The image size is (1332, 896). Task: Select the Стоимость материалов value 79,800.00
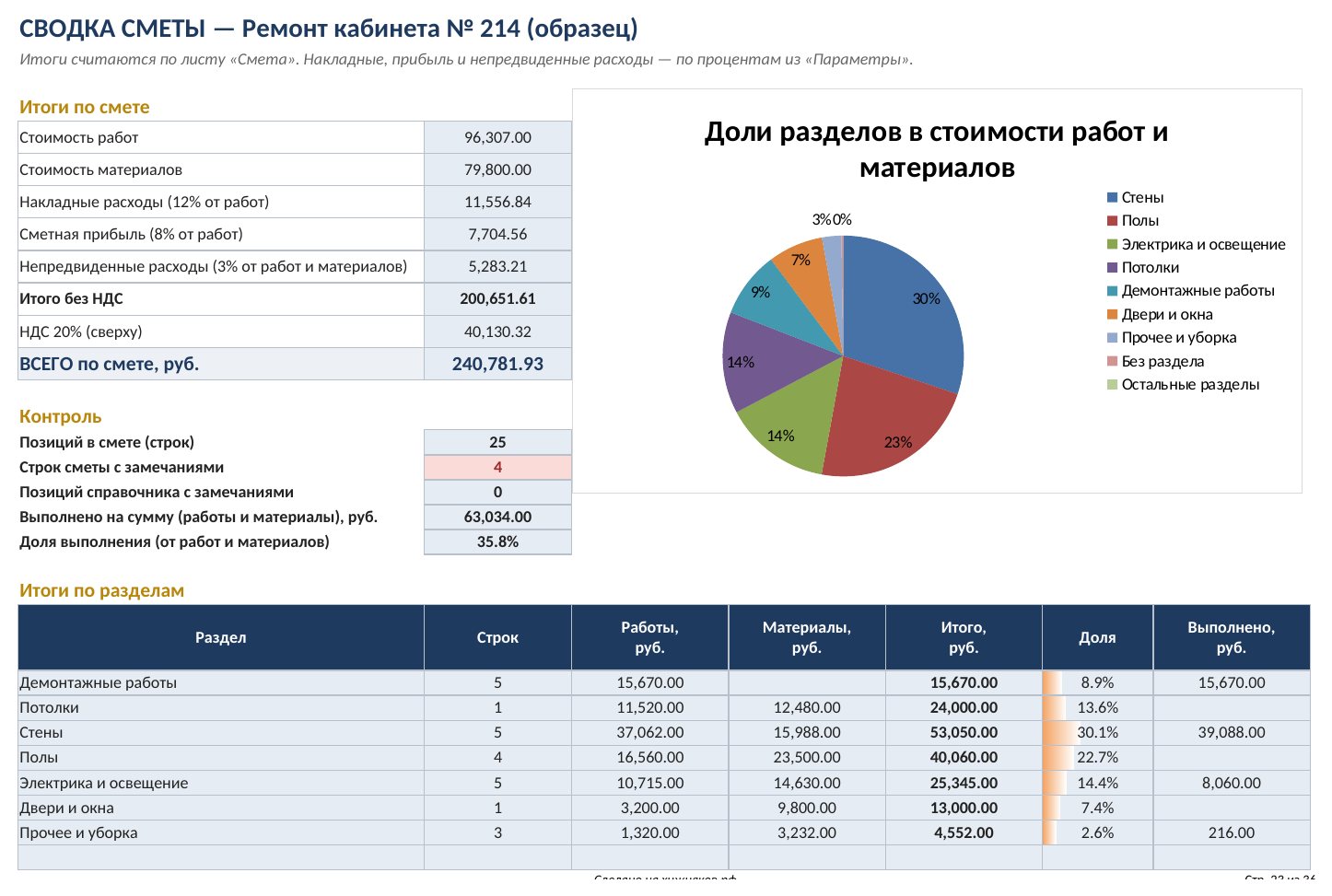pos(497,169)
